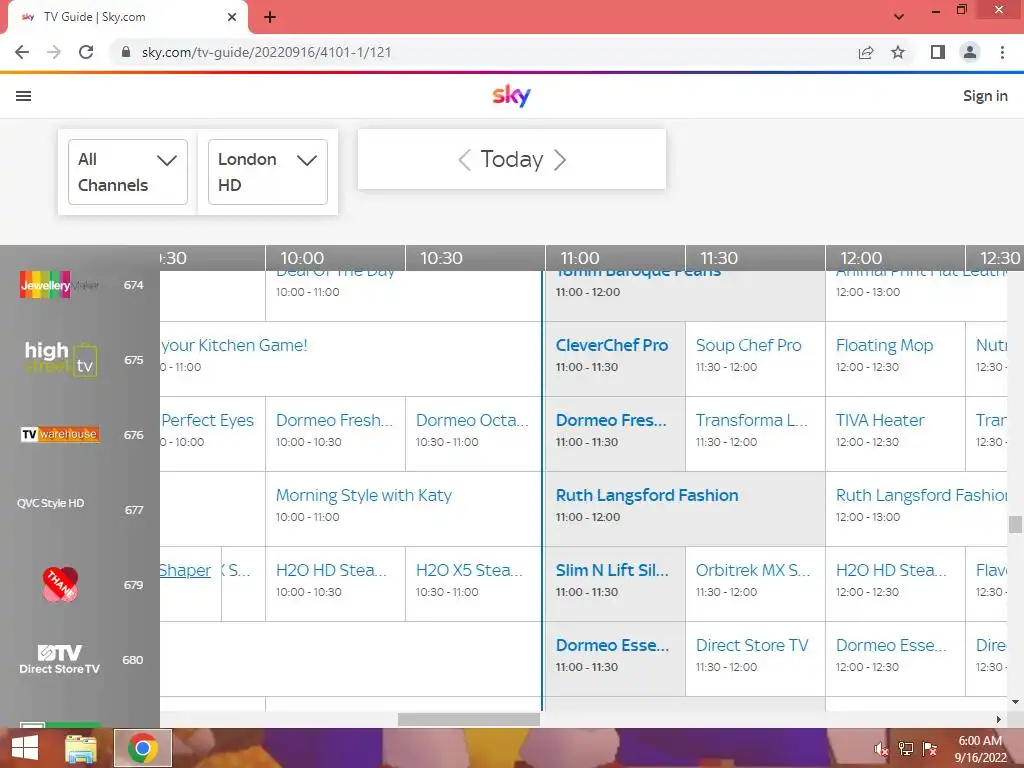Open network icon in system tray

click(x=905, y=749)
